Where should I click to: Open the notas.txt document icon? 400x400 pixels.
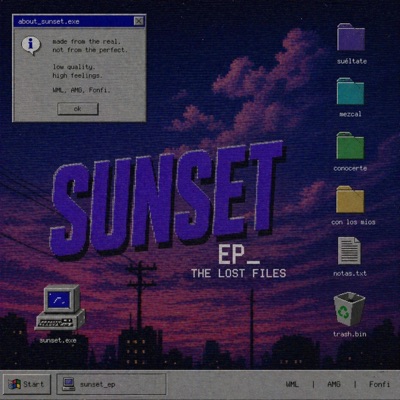point(349,251)
